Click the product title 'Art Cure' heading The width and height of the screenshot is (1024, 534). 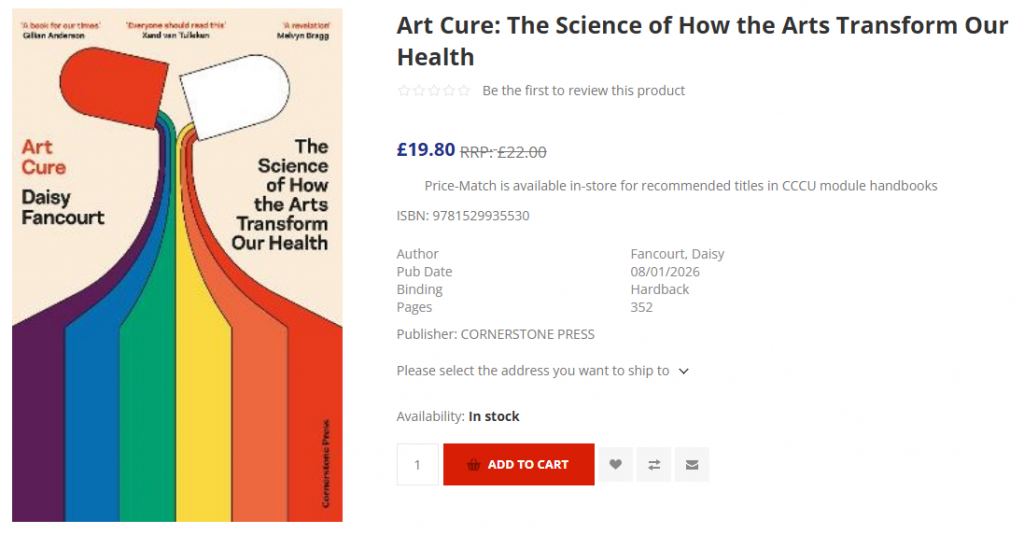[x=702, y=40]
